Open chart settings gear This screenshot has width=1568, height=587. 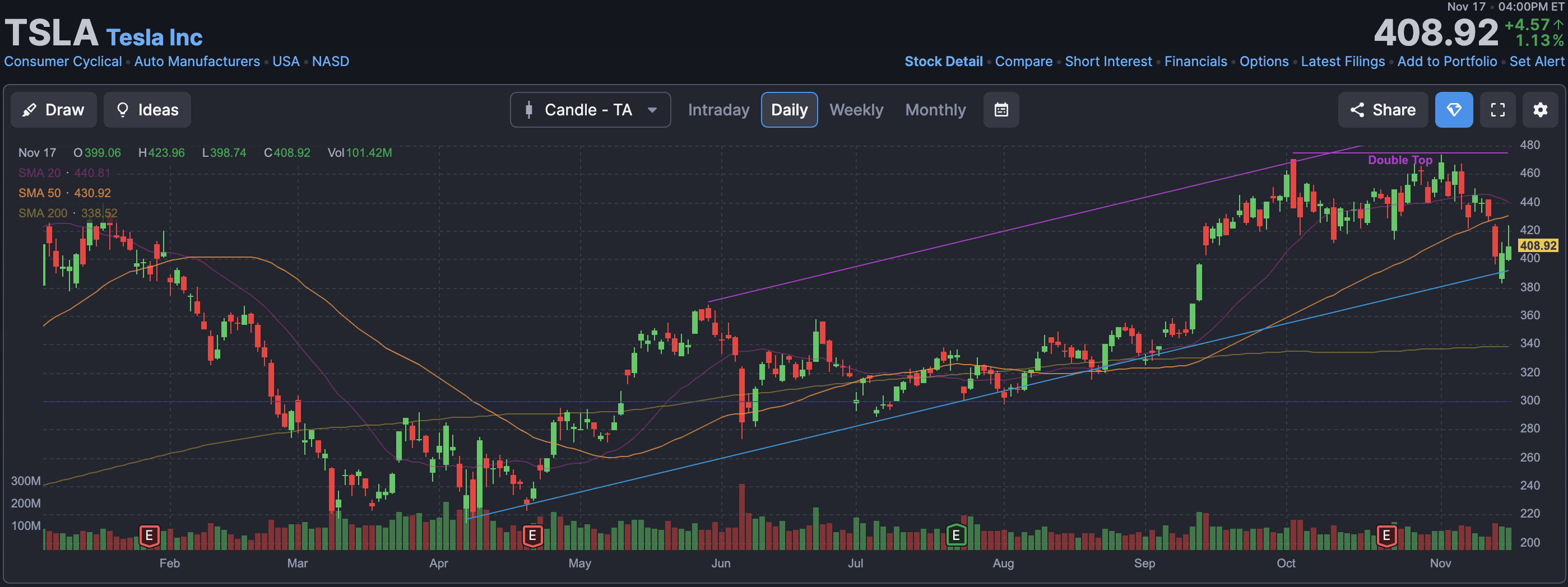pyautogui.click(x=1541, y=110)
